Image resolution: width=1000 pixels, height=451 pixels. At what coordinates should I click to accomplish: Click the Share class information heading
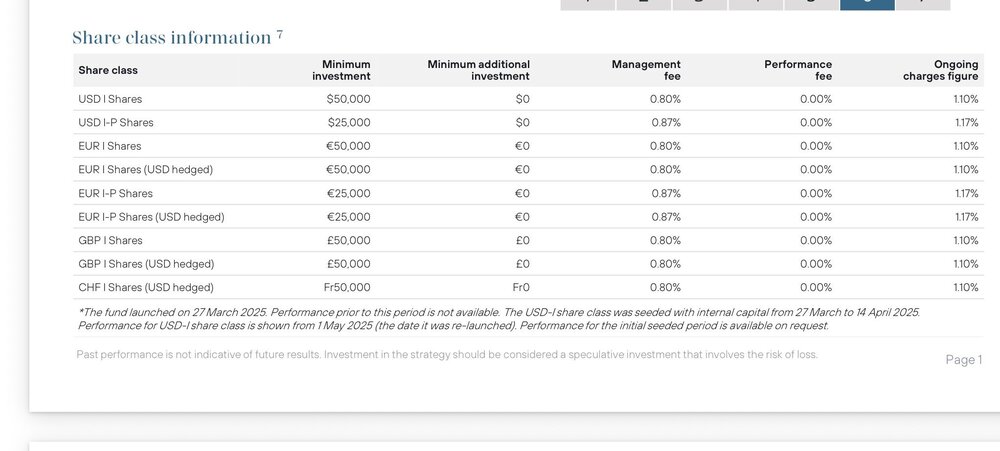tap(172, 38)
